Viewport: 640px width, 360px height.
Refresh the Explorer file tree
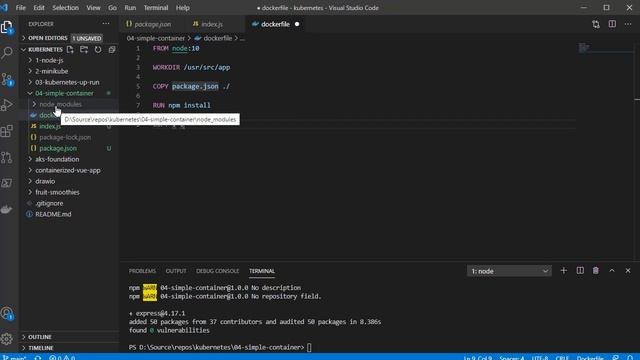tap(98, 49)
